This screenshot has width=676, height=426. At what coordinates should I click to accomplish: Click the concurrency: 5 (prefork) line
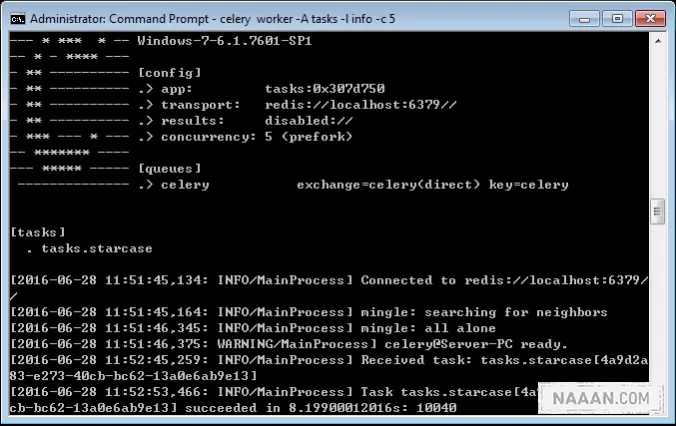click(257, 137)
